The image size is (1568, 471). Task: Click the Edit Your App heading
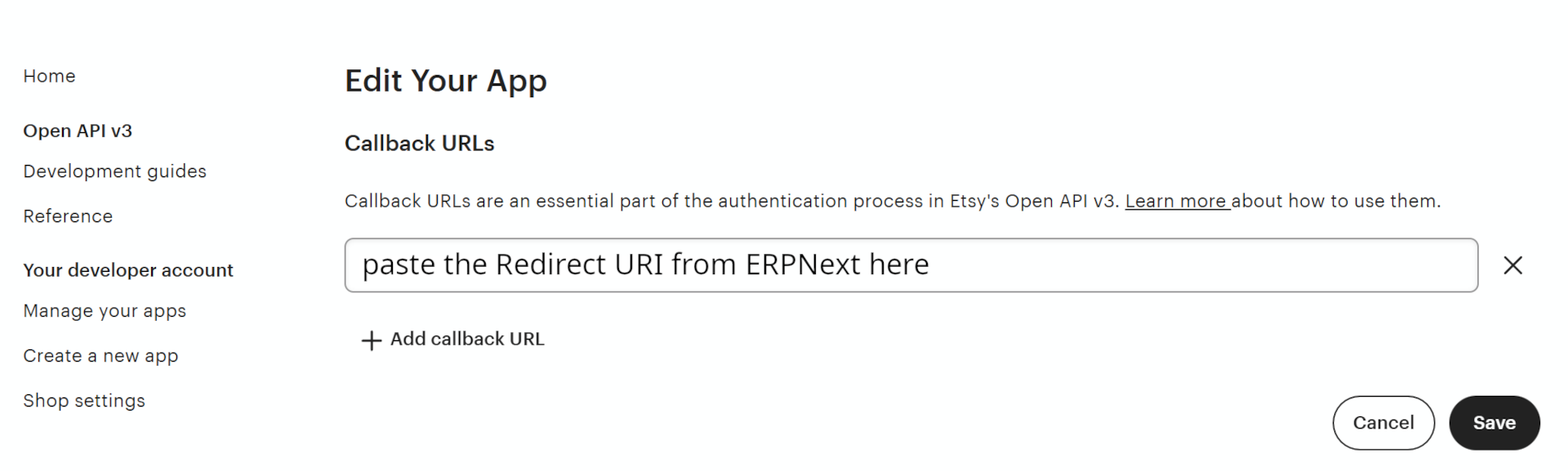tap(446, 80)
